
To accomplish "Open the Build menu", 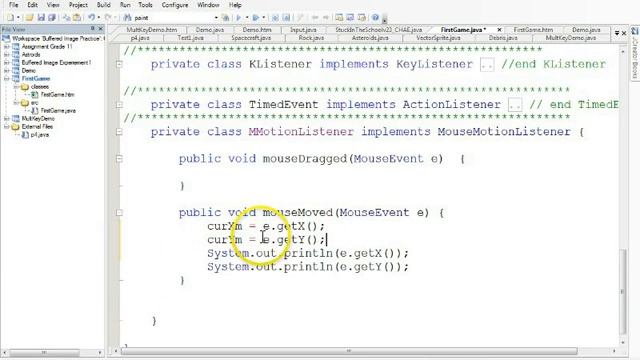I will tap(104, 5).
